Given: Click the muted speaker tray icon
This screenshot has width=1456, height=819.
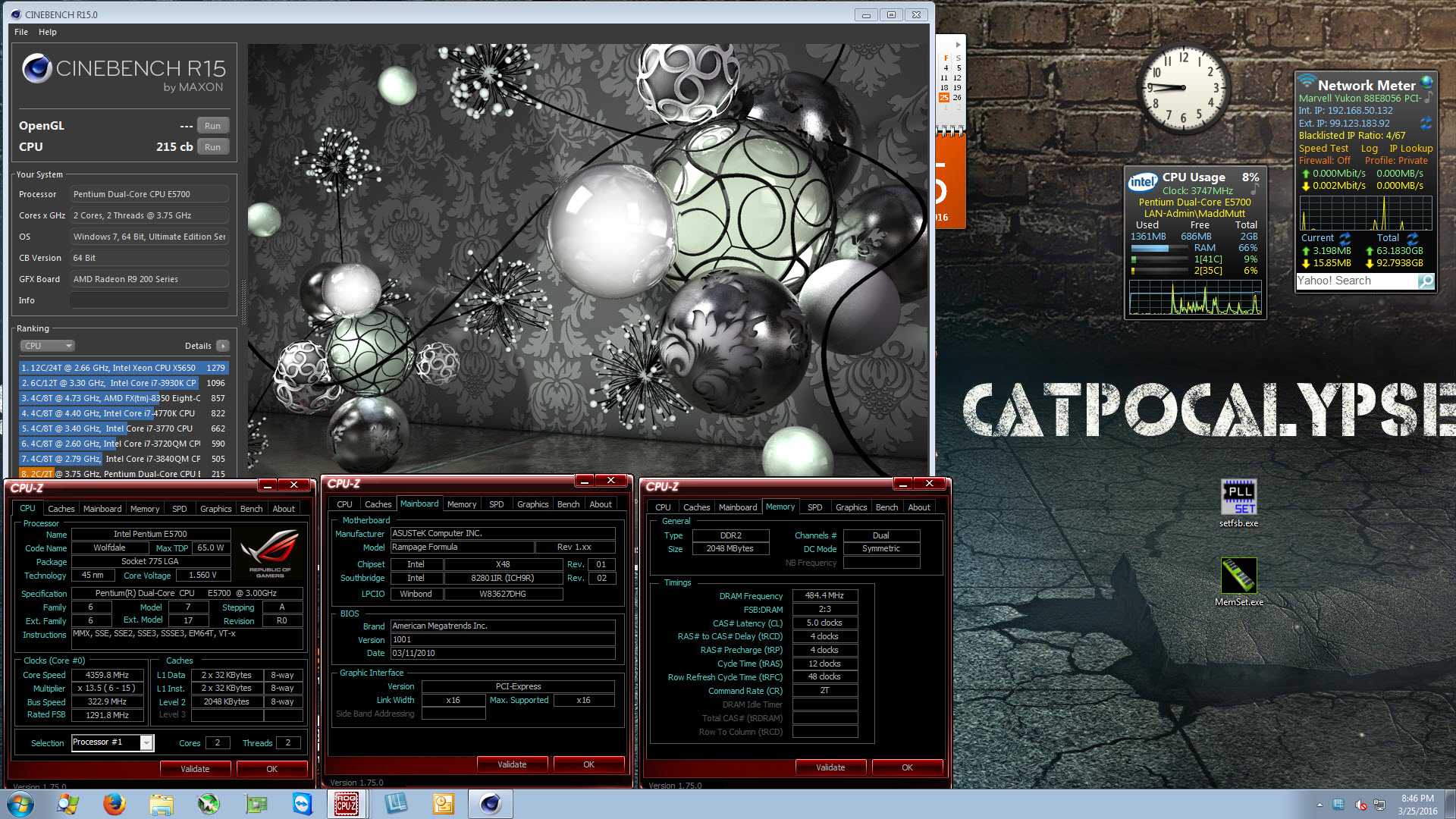Looking at the screenshot, I should click(1360, 805).
